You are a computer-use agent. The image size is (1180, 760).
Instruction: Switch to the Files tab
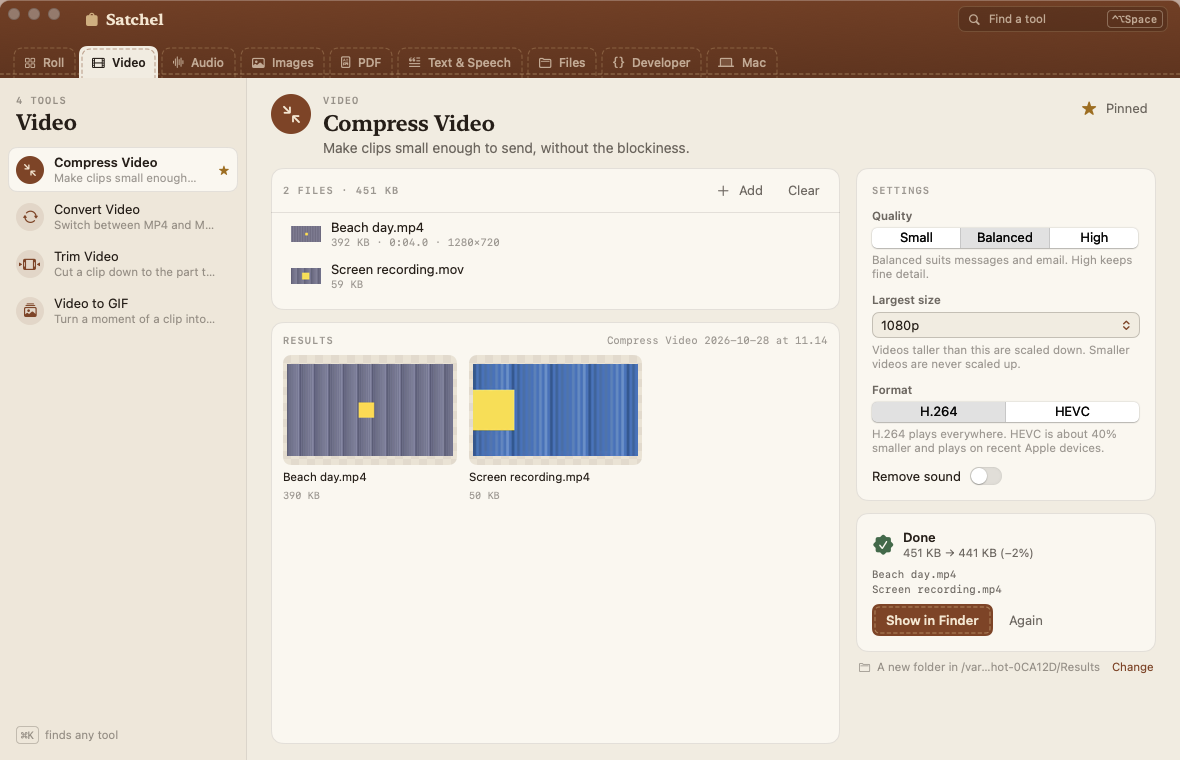(561, 62)
